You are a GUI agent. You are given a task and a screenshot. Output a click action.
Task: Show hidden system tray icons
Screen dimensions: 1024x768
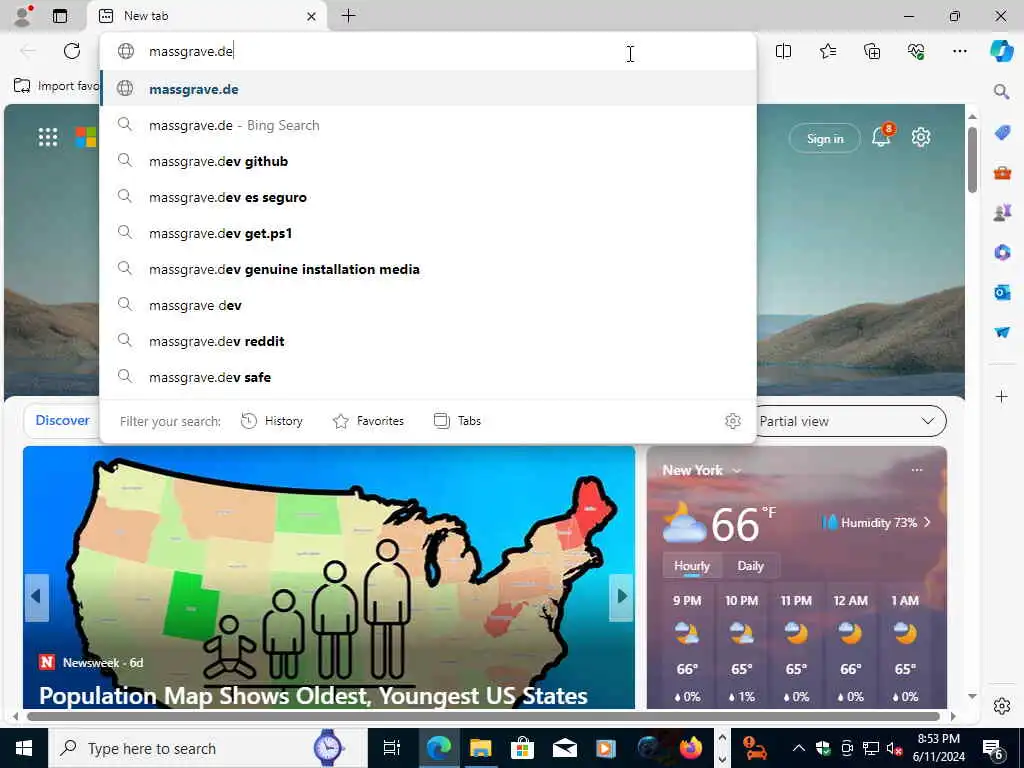click(798, 748)
